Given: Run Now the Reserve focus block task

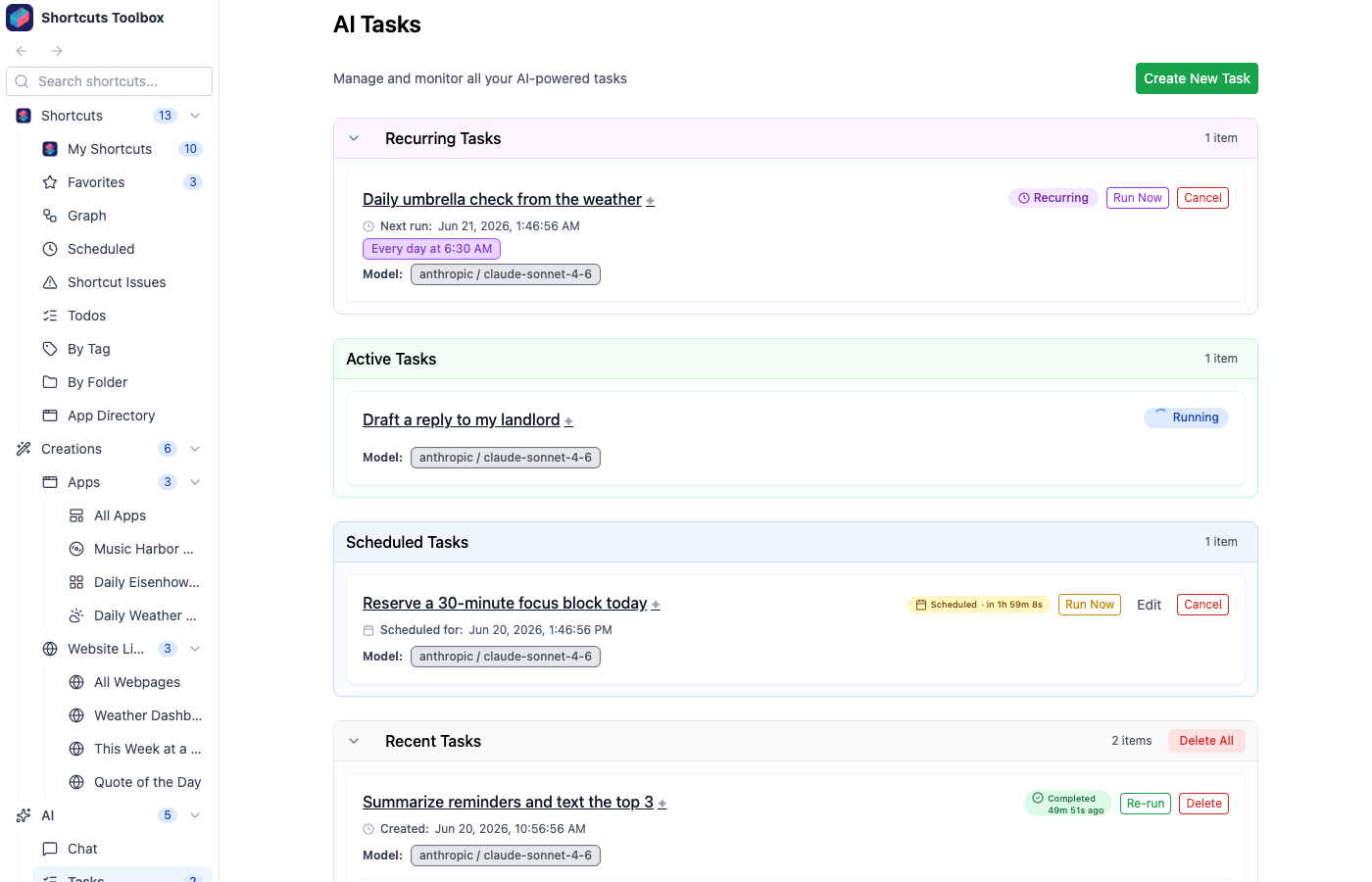Looking at the screenshot, I should 1090,605.
